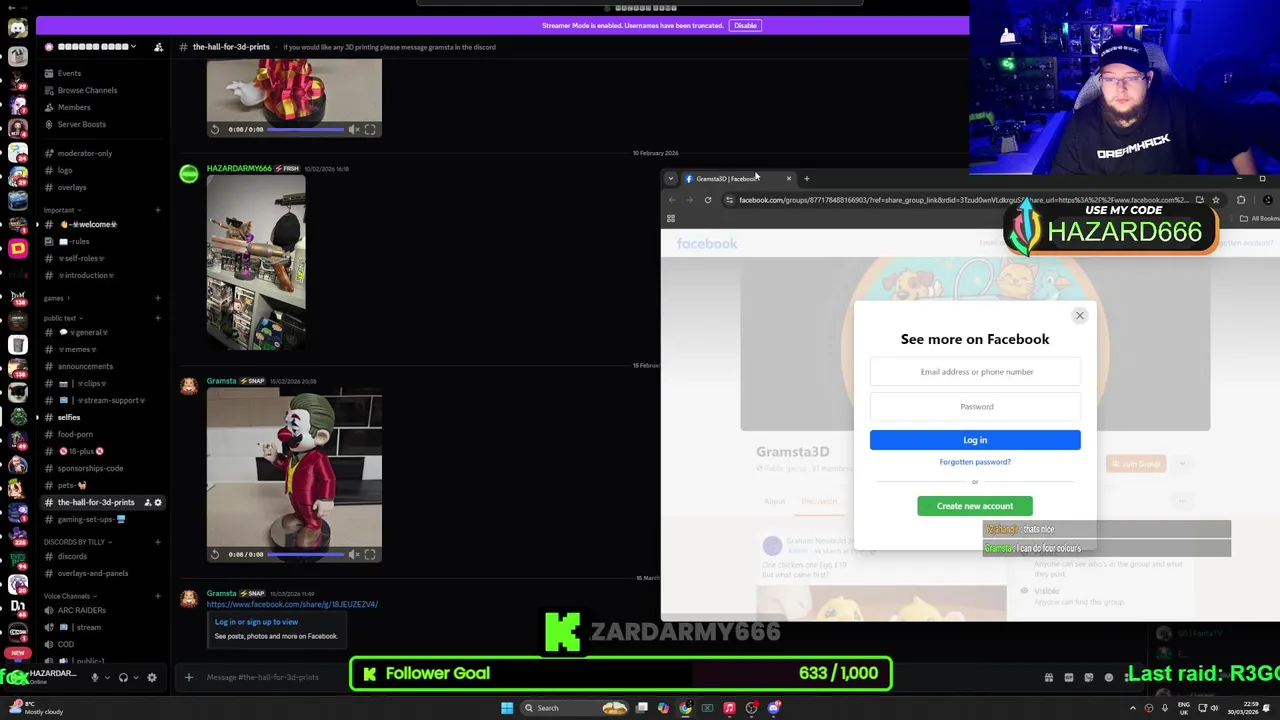The height and width of the screenshot is (720, 1280).
Task: Toggle microphone mute in Discord user panel
Action: pos(94,677)
